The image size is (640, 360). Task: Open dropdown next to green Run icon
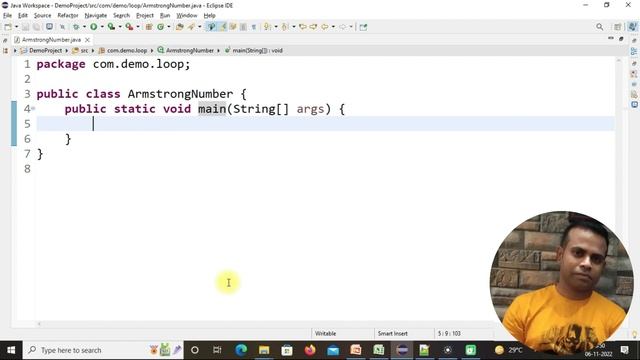tap(102, 27)
